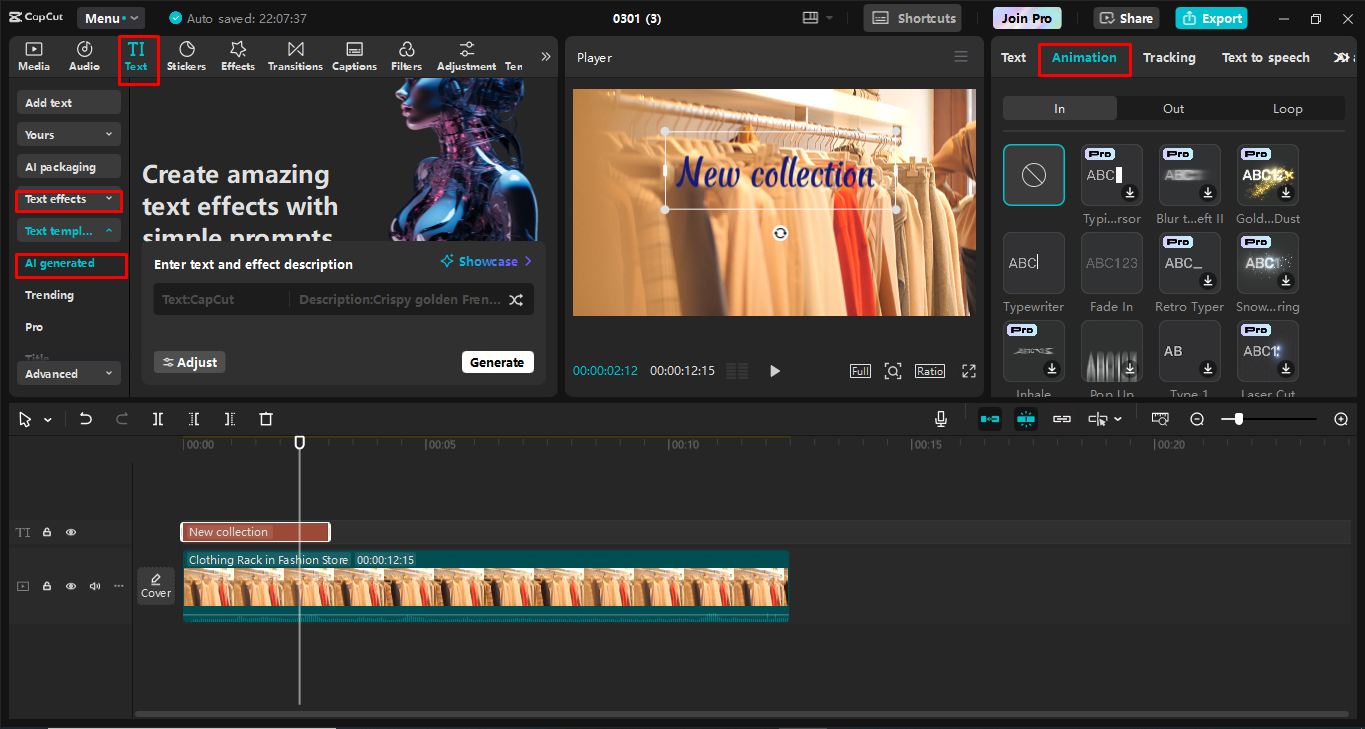This screenshot has height=729, width=1365.
Task: Click the Undo arrow in timeline toolbar
Action: pyautogui.click(x=86, y=419)
